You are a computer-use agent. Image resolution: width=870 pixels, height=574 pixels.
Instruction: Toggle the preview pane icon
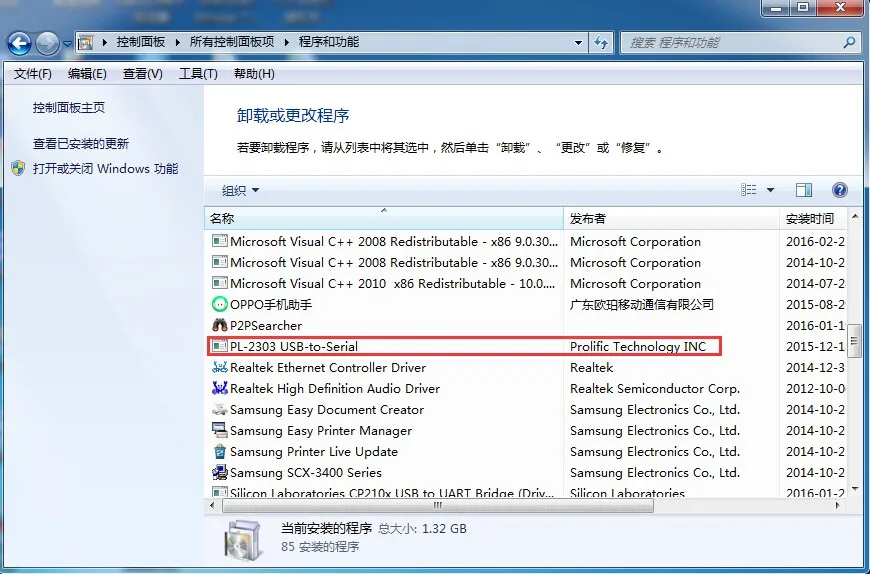[803, 190]
